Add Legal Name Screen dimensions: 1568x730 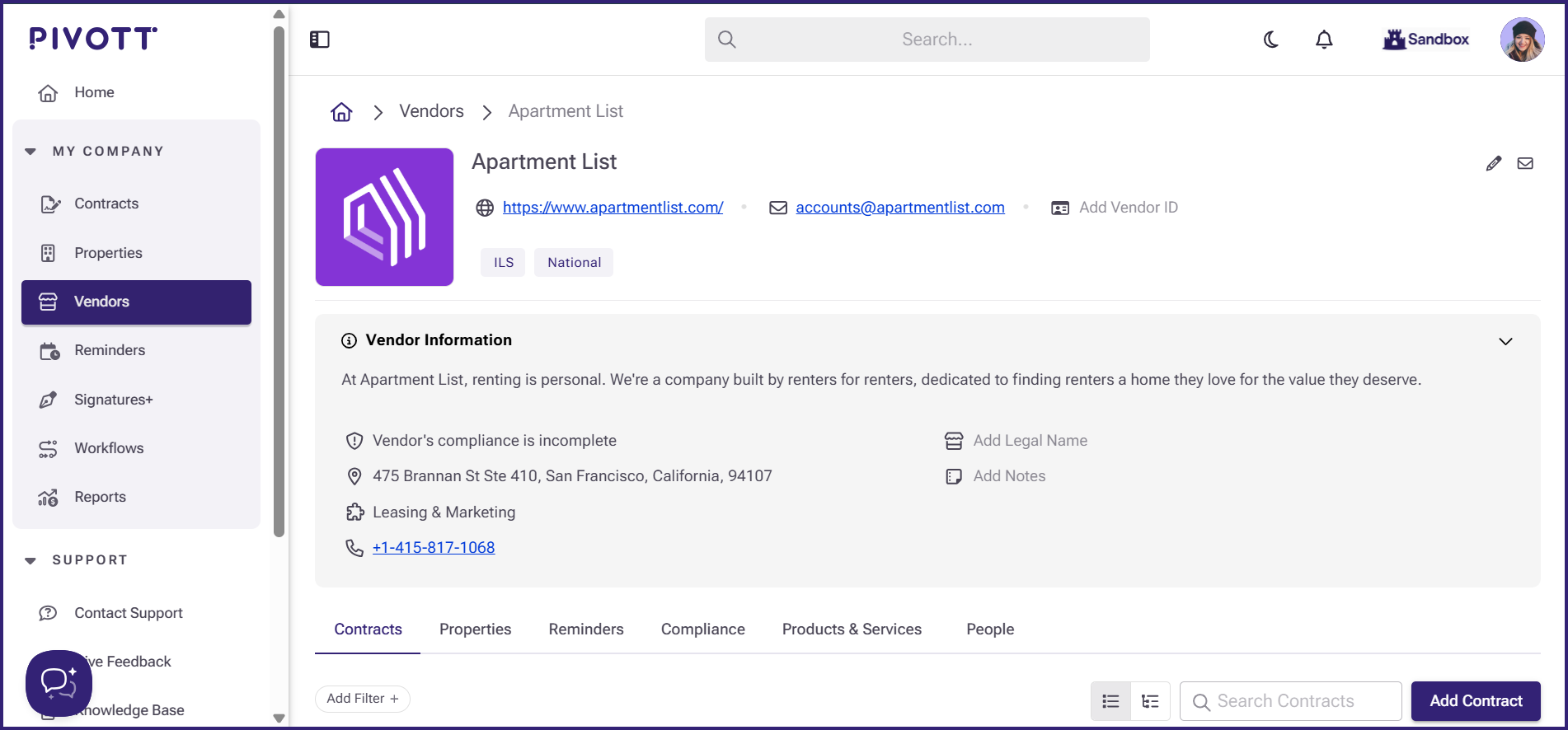(1030, 441)
